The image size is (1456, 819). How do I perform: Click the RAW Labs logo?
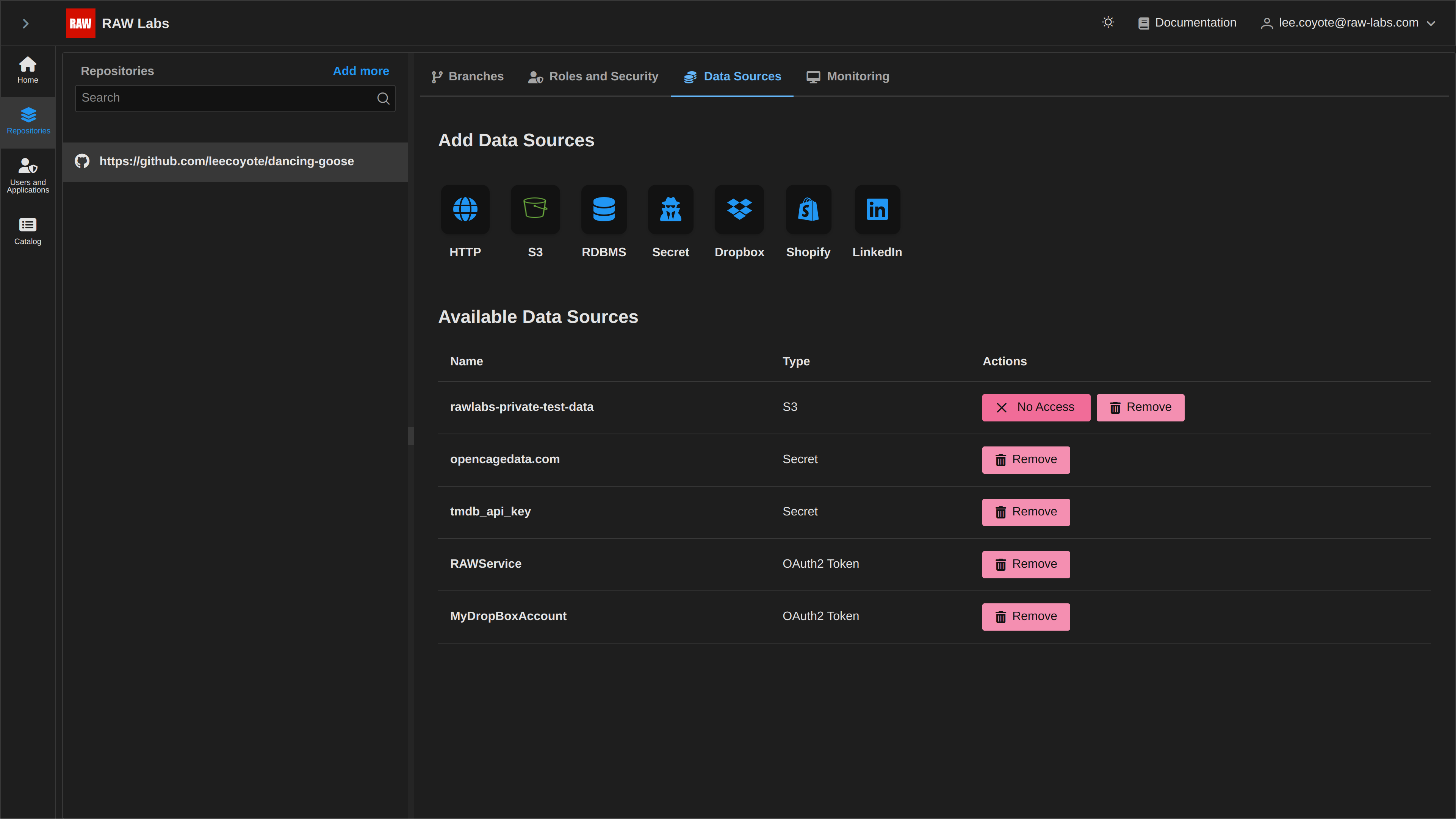tap(80, 23)
